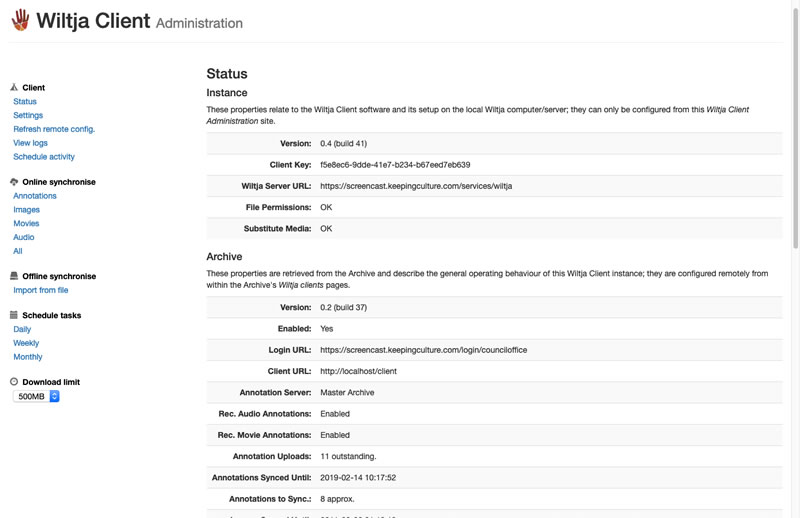Viewport: 800px width, 518px height.
Task: Open the Daily schedule tasks link
Action: [x=22, y=329]
